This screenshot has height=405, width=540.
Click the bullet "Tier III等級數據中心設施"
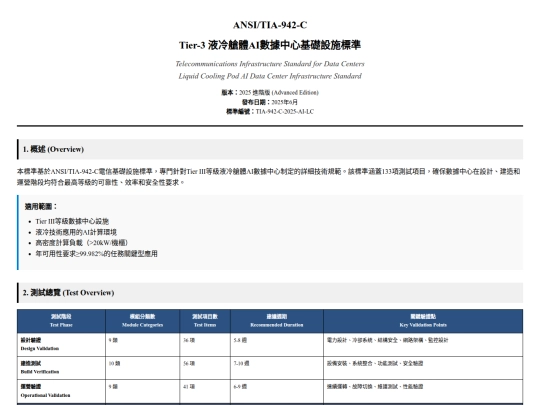(72, 221)
